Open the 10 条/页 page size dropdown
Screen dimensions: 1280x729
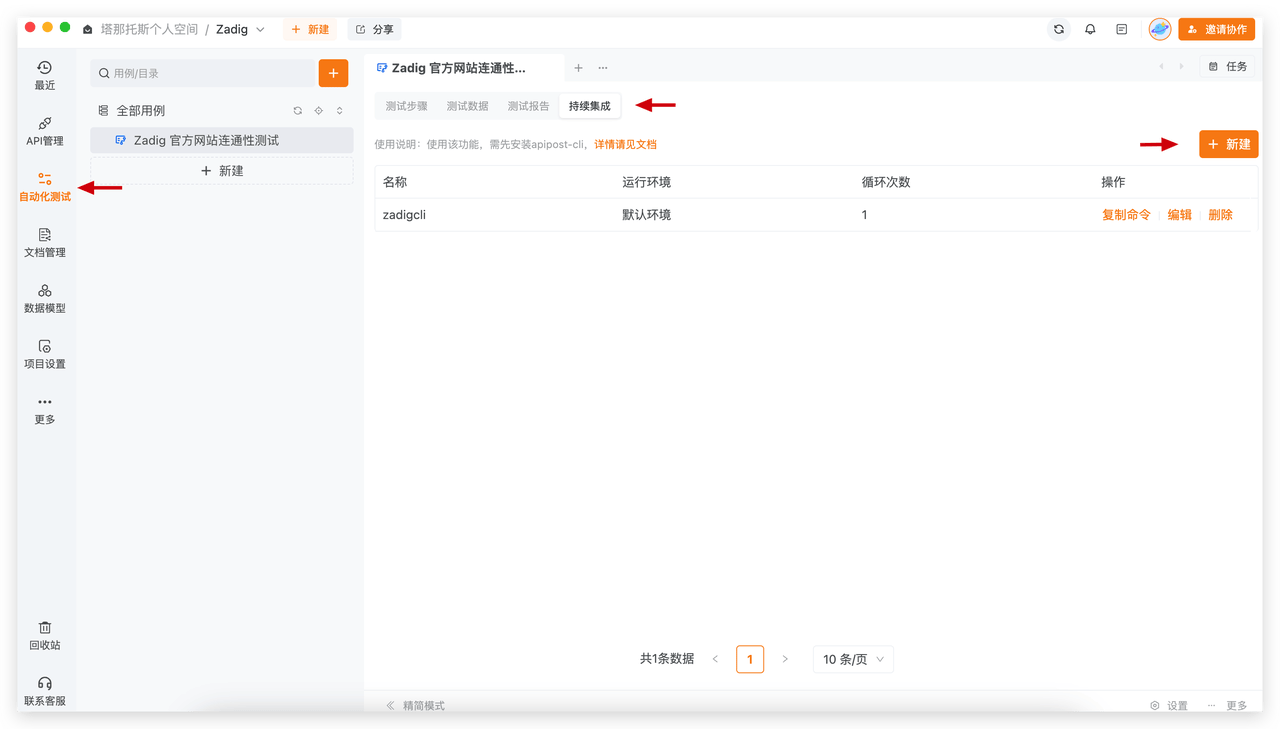pyautogui.click(x=853, y=660)
